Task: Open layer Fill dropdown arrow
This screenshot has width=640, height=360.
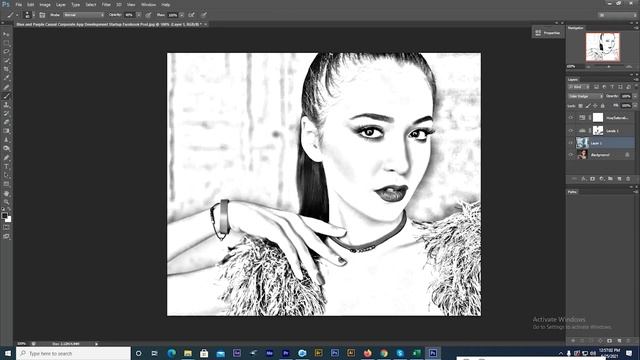Action: tap(635, 106)
